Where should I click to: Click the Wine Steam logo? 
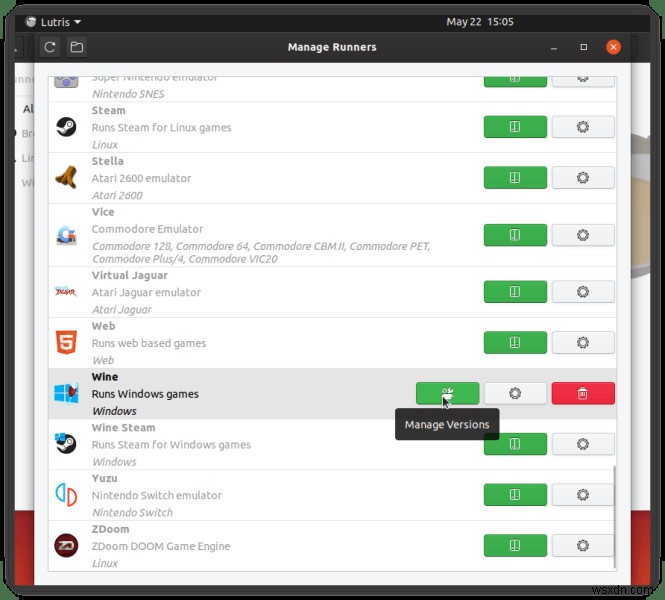[x=66, y=444]
